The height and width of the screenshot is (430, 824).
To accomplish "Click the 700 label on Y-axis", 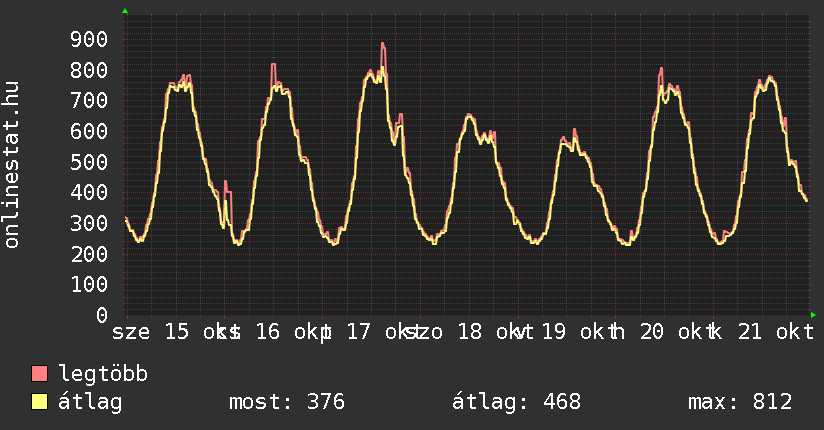I will (89, 100).
